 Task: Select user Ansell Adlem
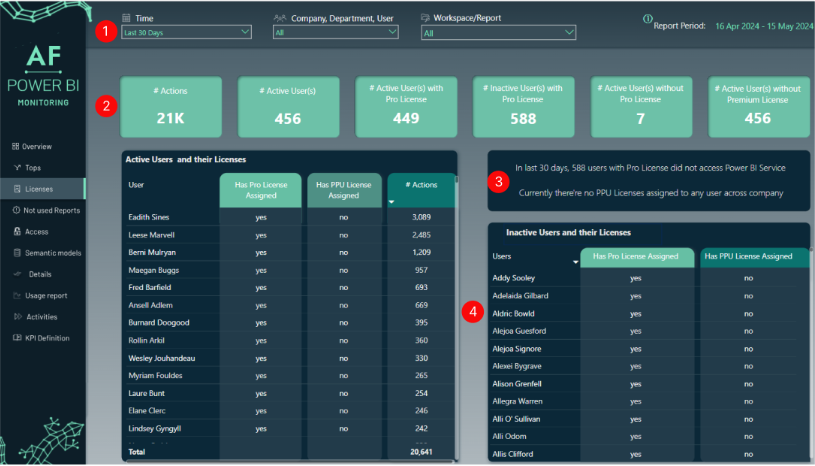tap(150, 305)
